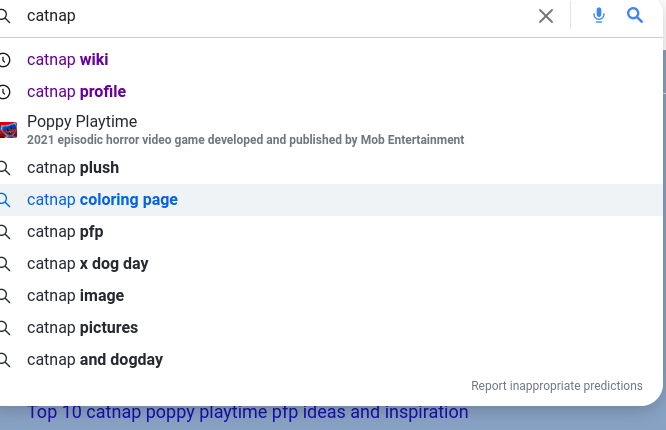Select the highlighted 'catnap coloring page' suggestion

(102, 200)
